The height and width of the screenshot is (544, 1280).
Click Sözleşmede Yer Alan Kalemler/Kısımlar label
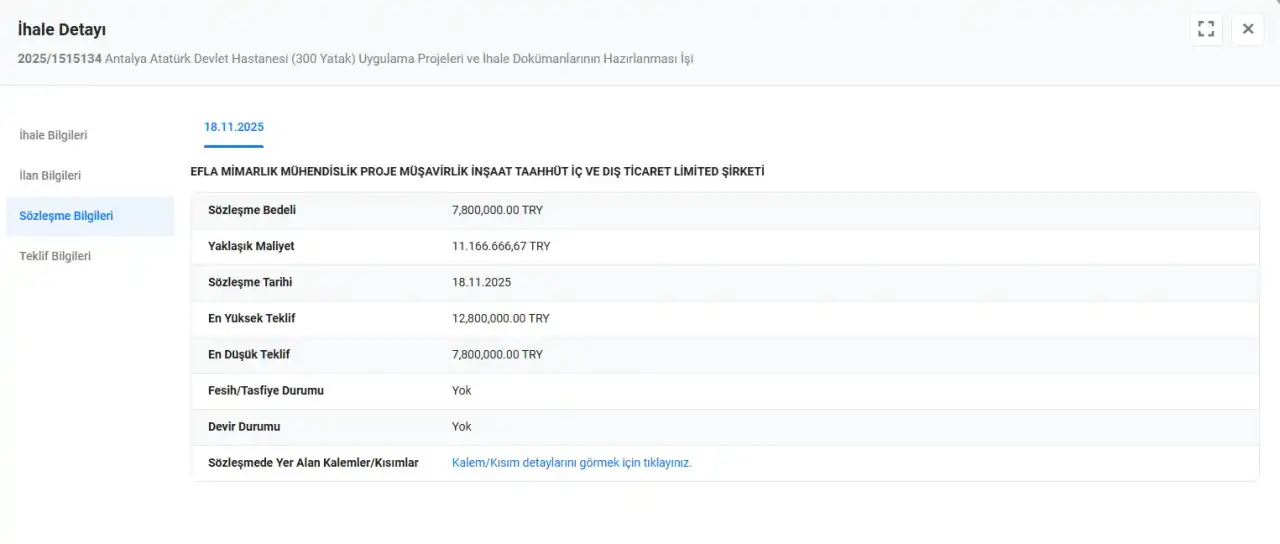click(313, 463)
